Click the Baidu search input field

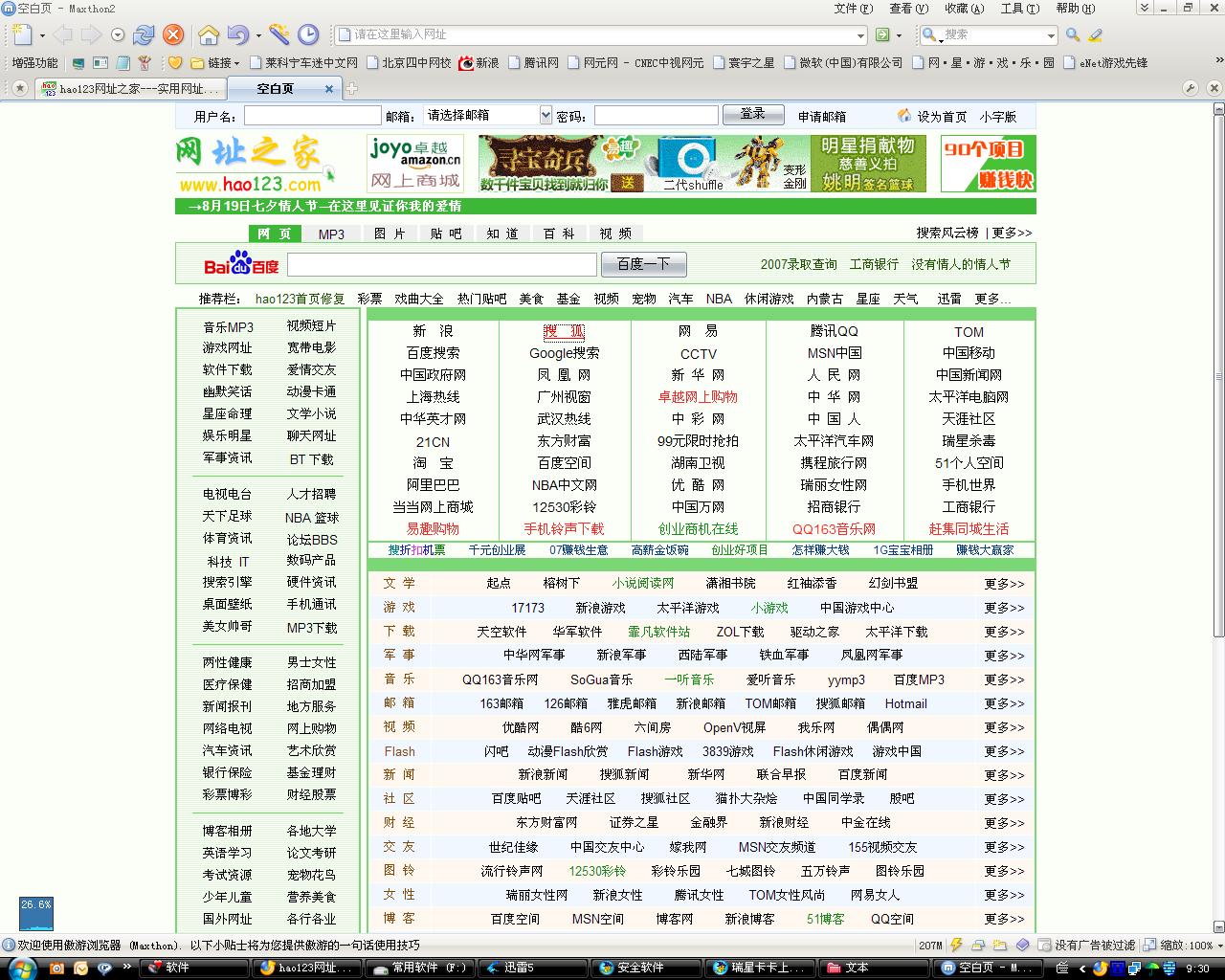pyautogui.click(x=442, y=265)
